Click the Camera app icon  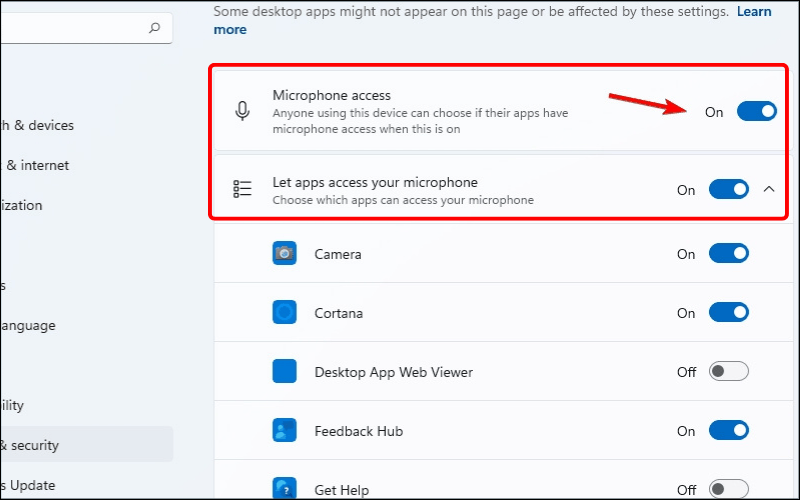[284, 254]
